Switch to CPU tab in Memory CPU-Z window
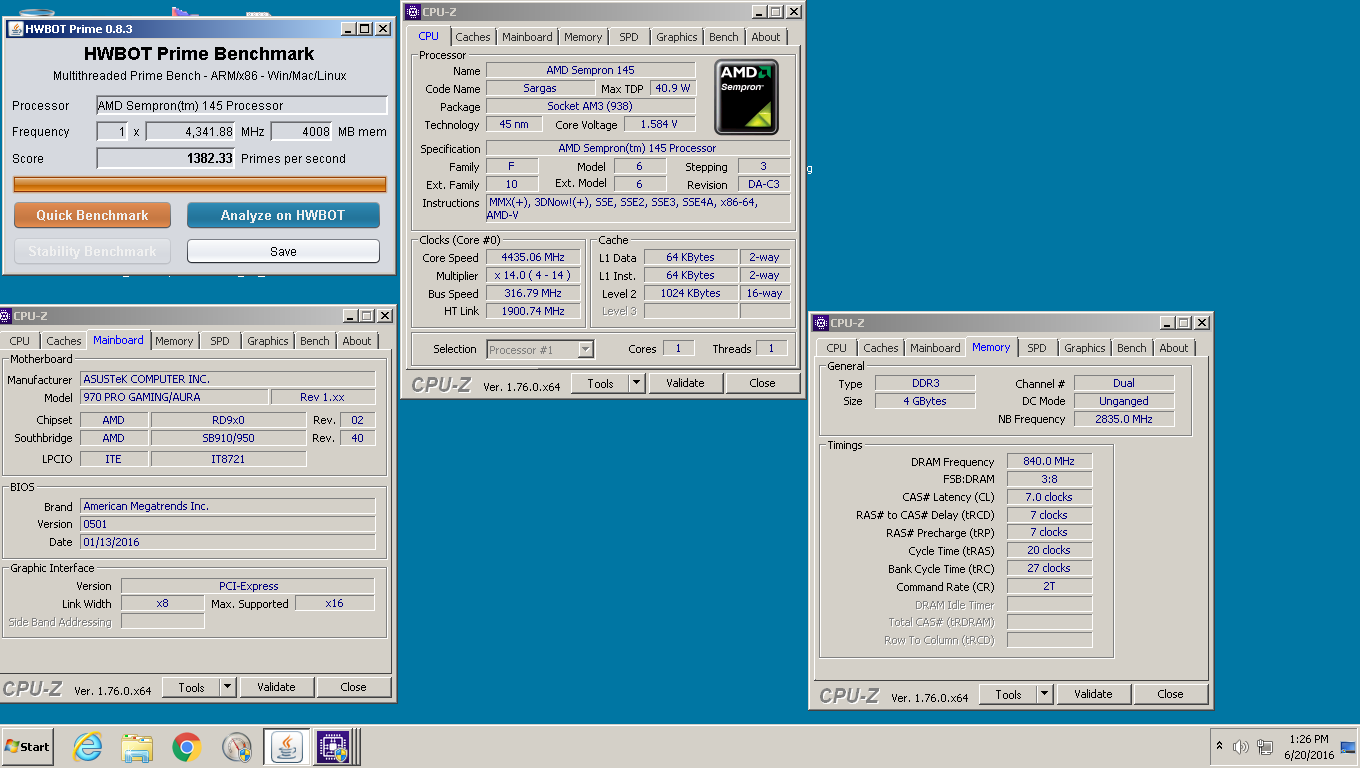The height and width of the screenshot is (768, 1360). click(x=837, y=348)
